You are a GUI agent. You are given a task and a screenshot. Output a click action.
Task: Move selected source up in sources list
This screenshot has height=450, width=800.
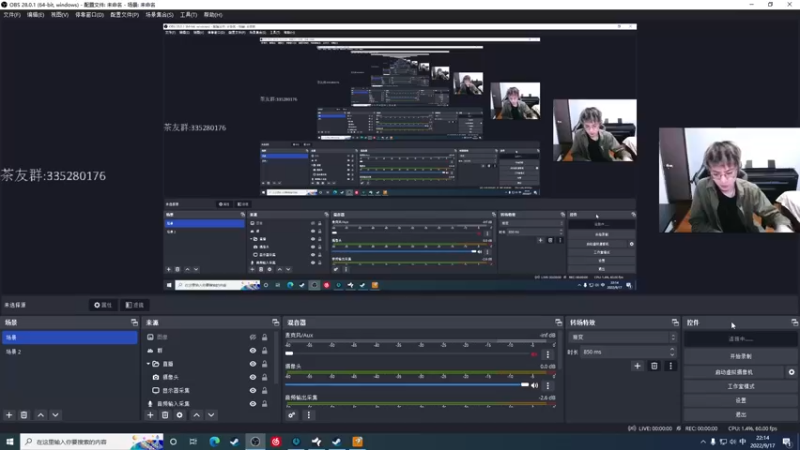[196, 415]
